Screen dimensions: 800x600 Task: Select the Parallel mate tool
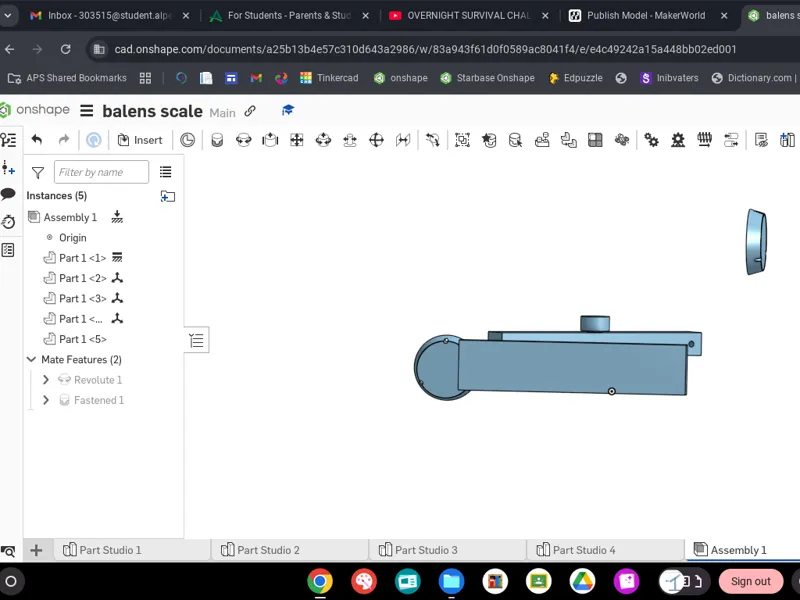tap(403, 140)
